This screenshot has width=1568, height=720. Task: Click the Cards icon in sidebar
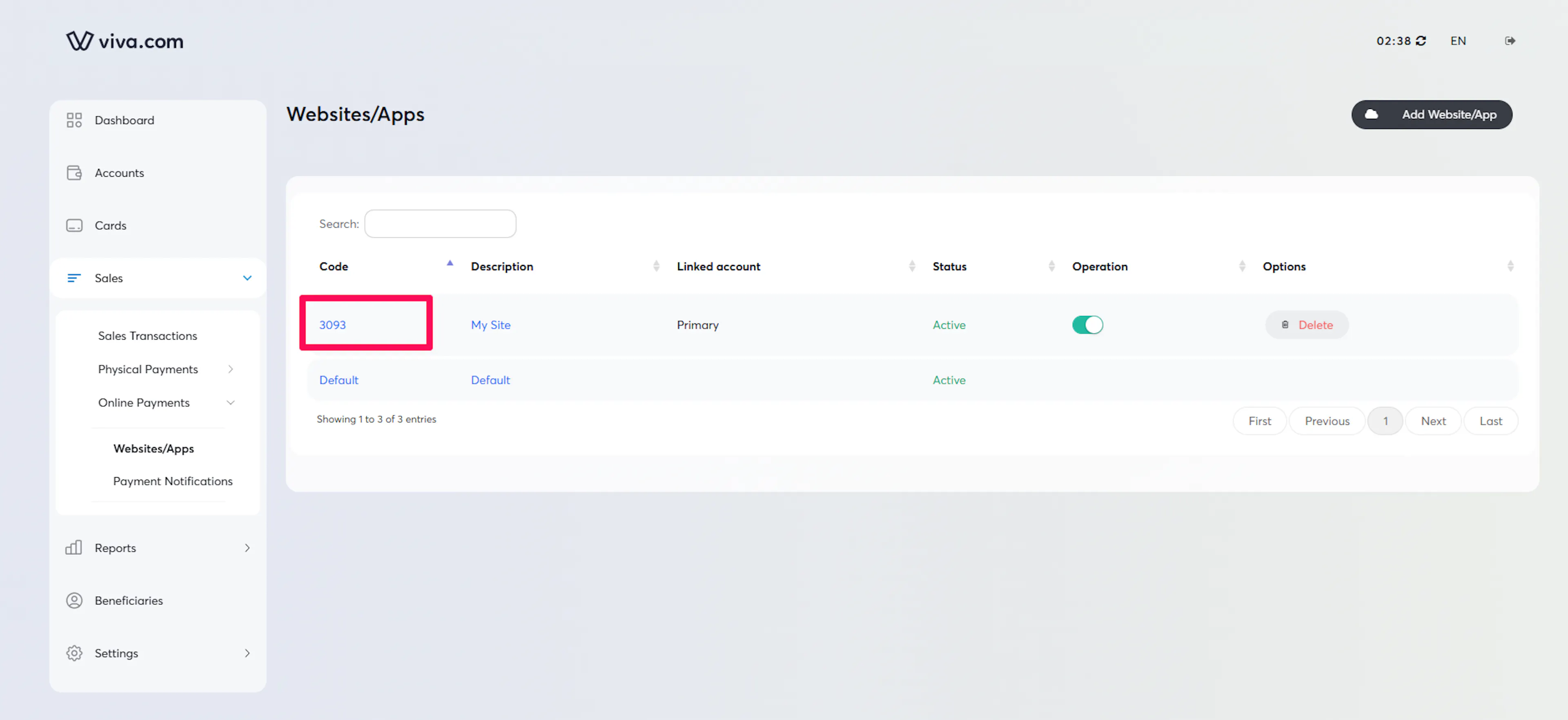(x=73, y=225)
